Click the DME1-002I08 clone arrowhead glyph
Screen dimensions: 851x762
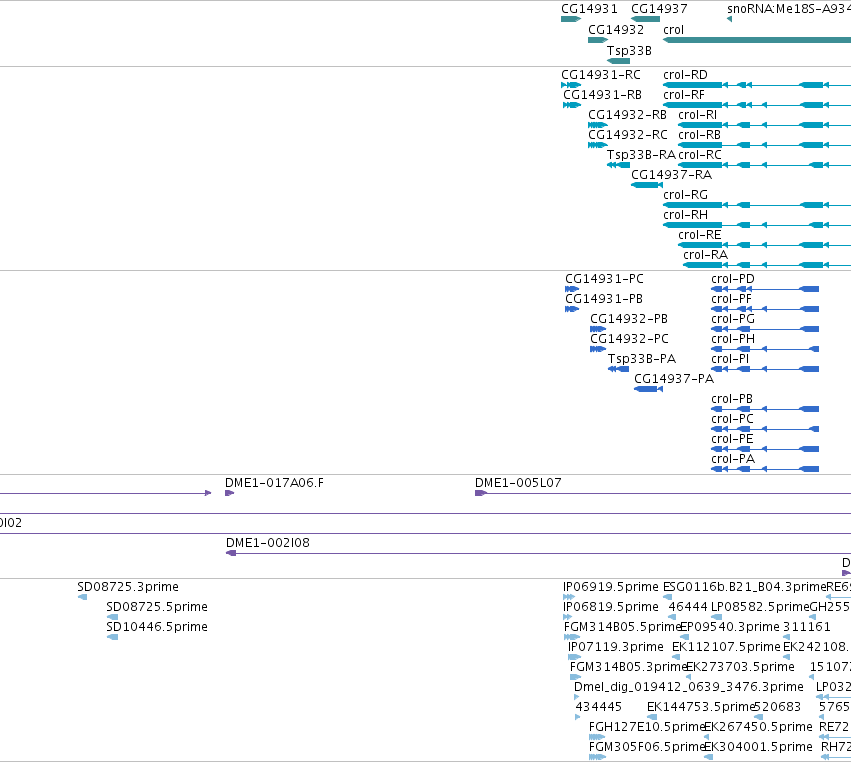coord(231,553)
